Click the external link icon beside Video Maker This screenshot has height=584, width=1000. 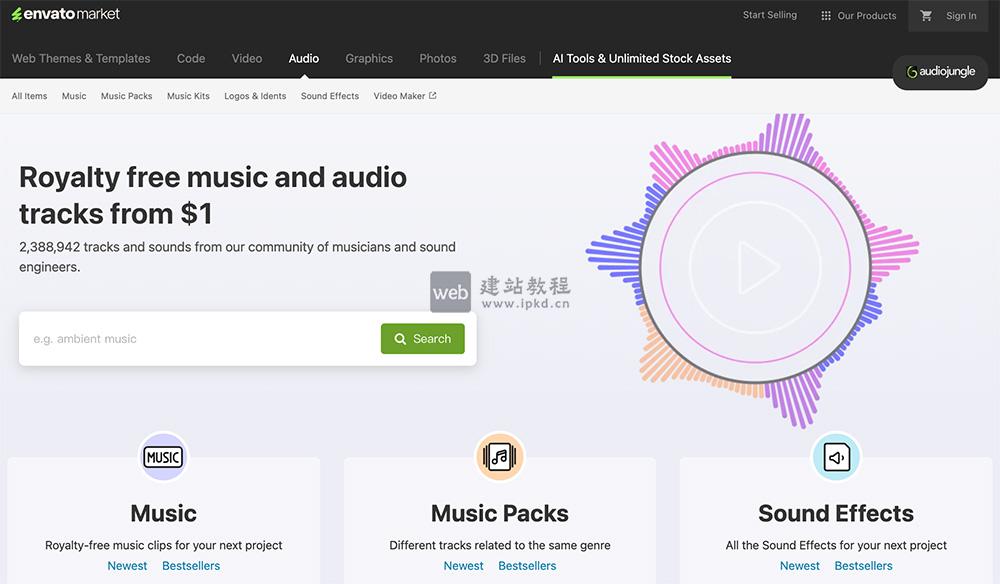433,94
